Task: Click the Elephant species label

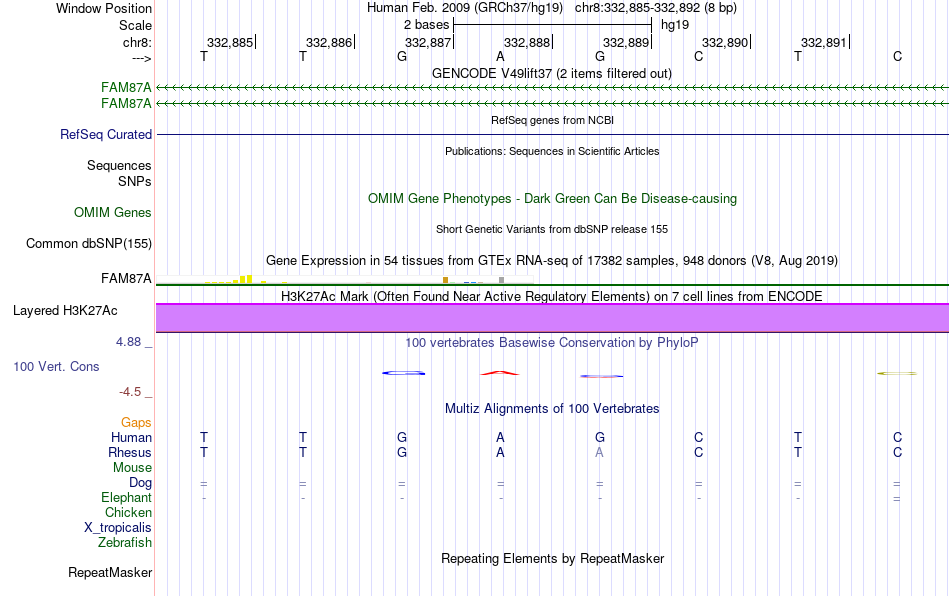Action: 127,497
